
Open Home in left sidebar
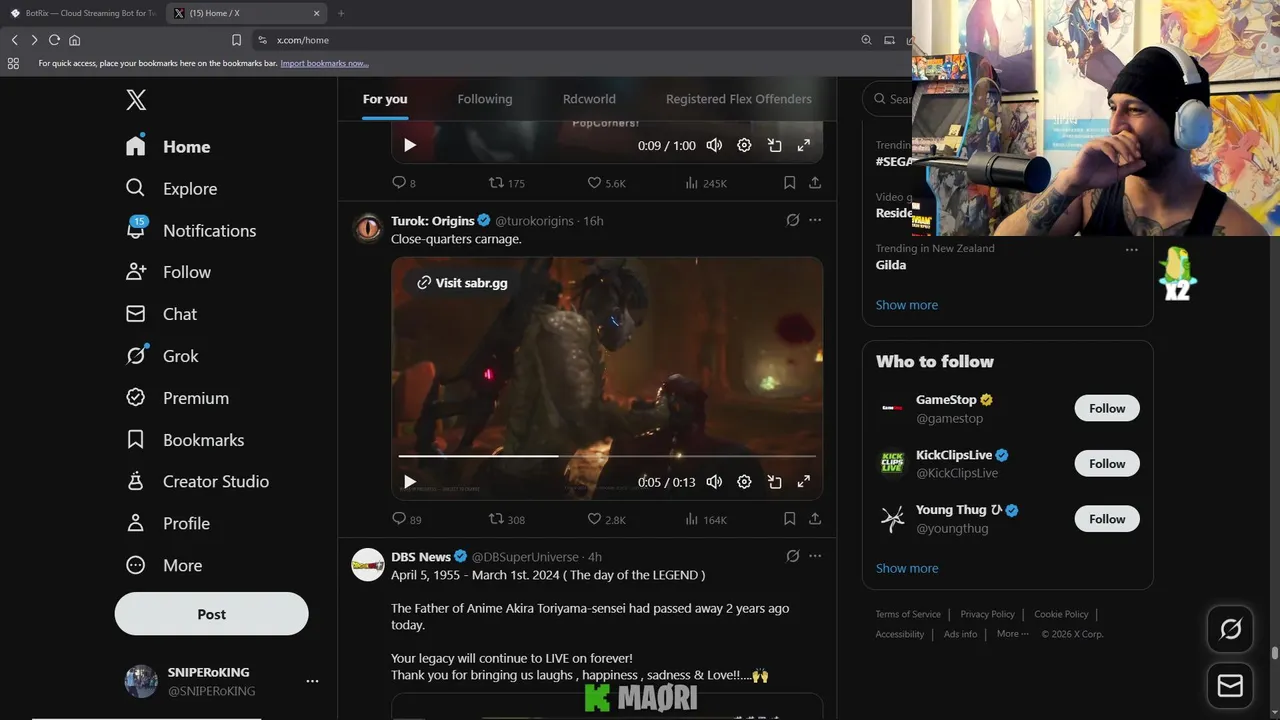point(168,146)
